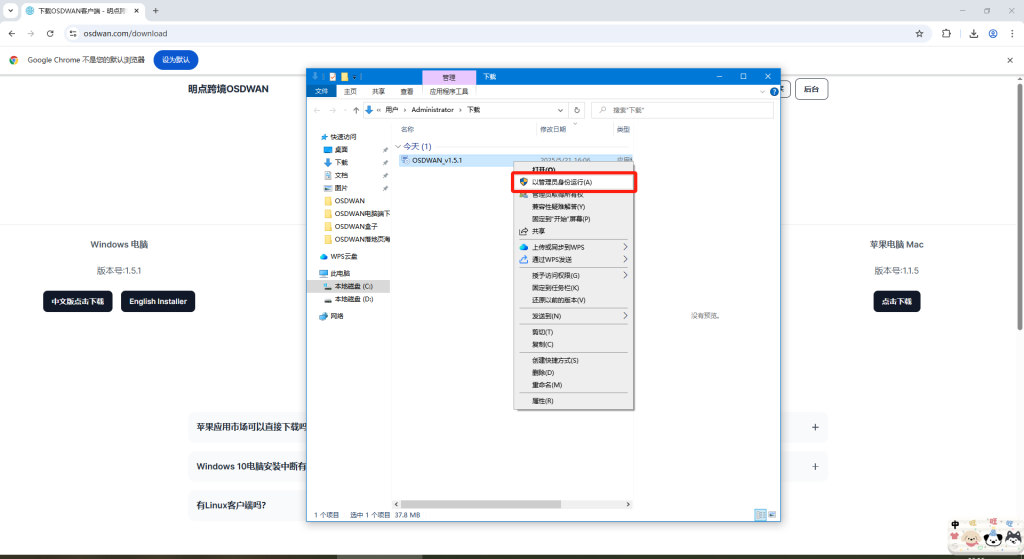
Task: Click the Mac 点击下载 button
Action: pos(897,301)
